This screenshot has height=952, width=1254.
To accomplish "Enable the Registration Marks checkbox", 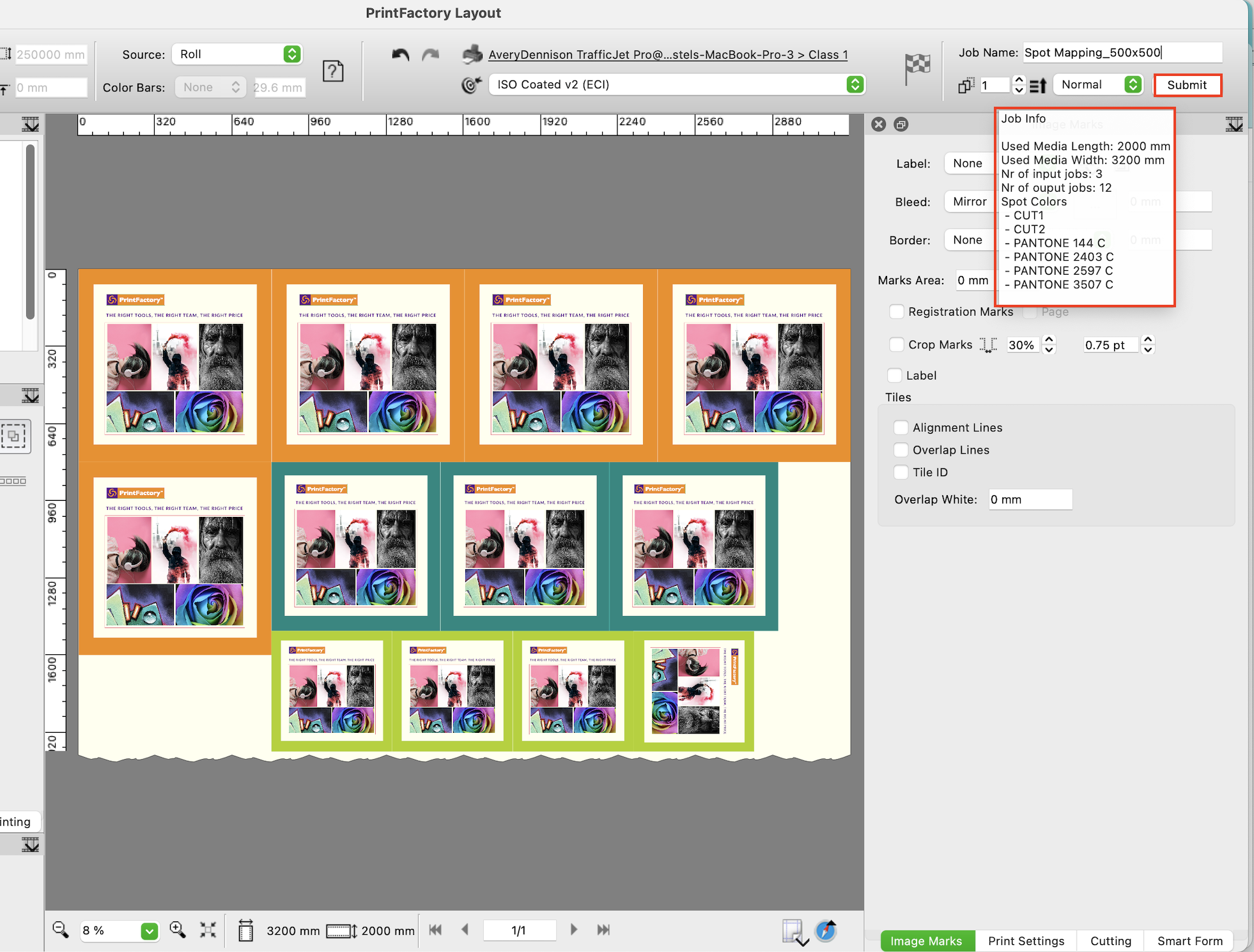I will point(897,312).
